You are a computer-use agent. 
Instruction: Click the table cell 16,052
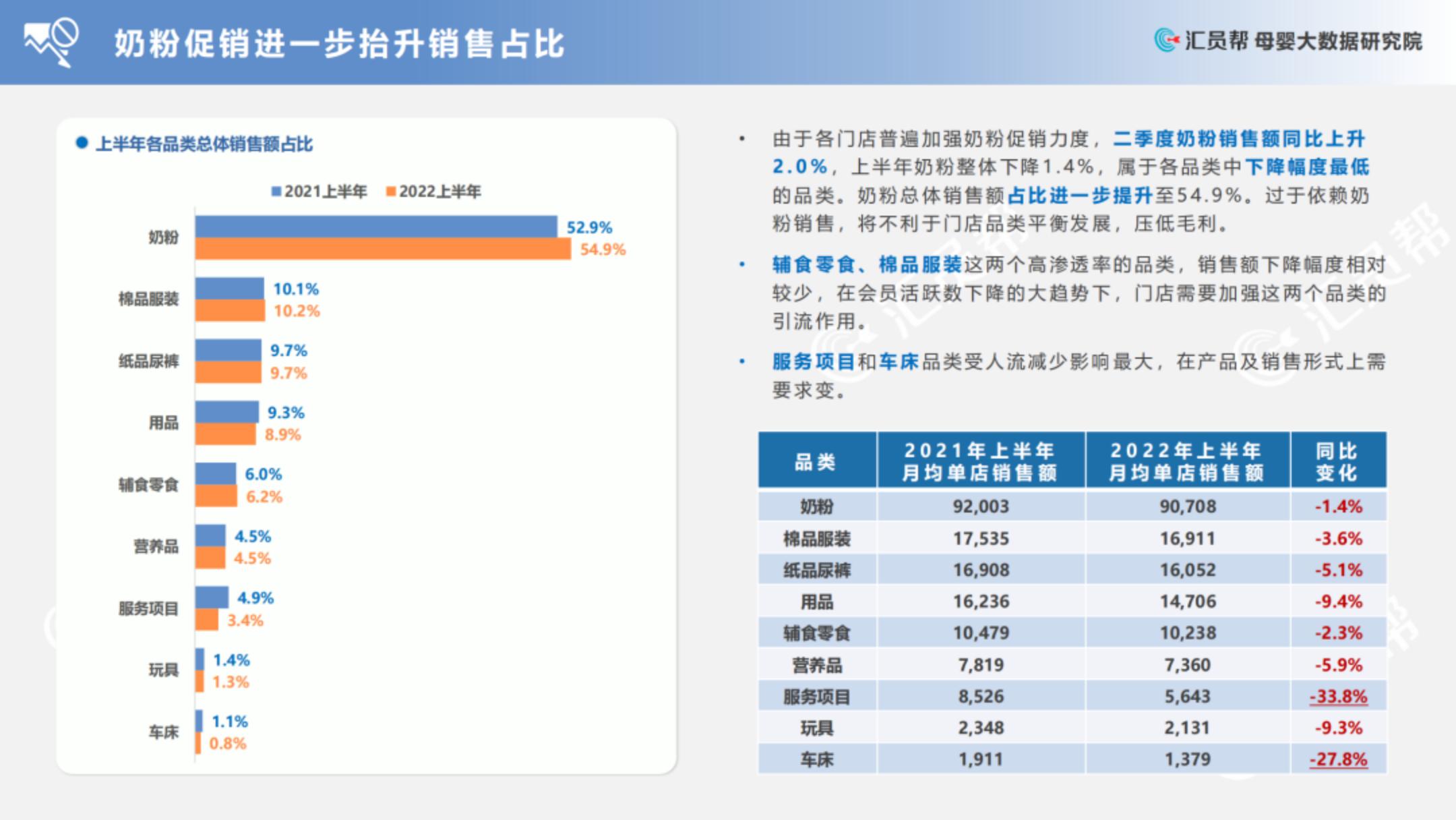[1187, 570]
